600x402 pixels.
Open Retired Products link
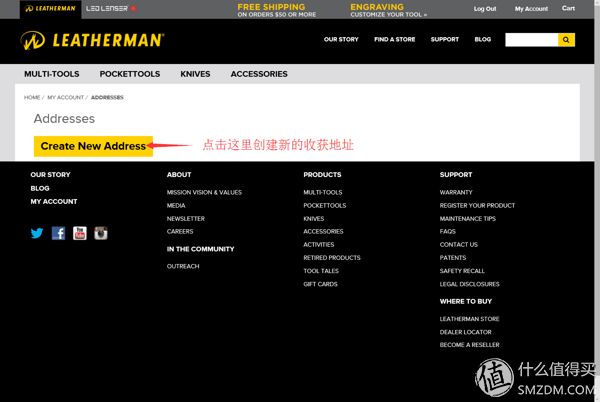[332, 258]
